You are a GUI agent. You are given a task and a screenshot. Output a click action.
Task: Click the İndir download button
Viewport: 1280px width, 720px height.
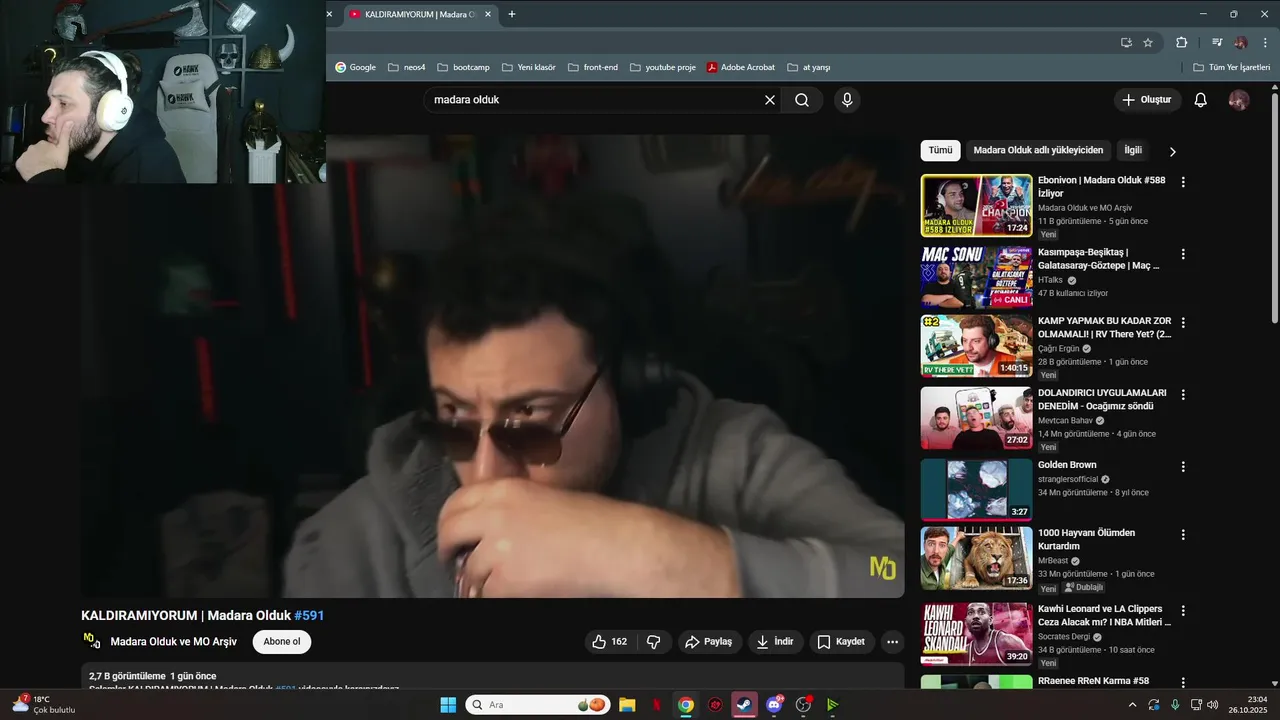pos(775,642)
